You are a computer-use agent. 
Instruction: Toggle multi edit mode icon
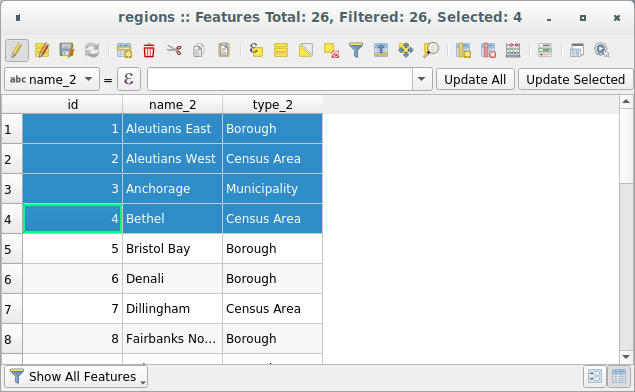42,51
